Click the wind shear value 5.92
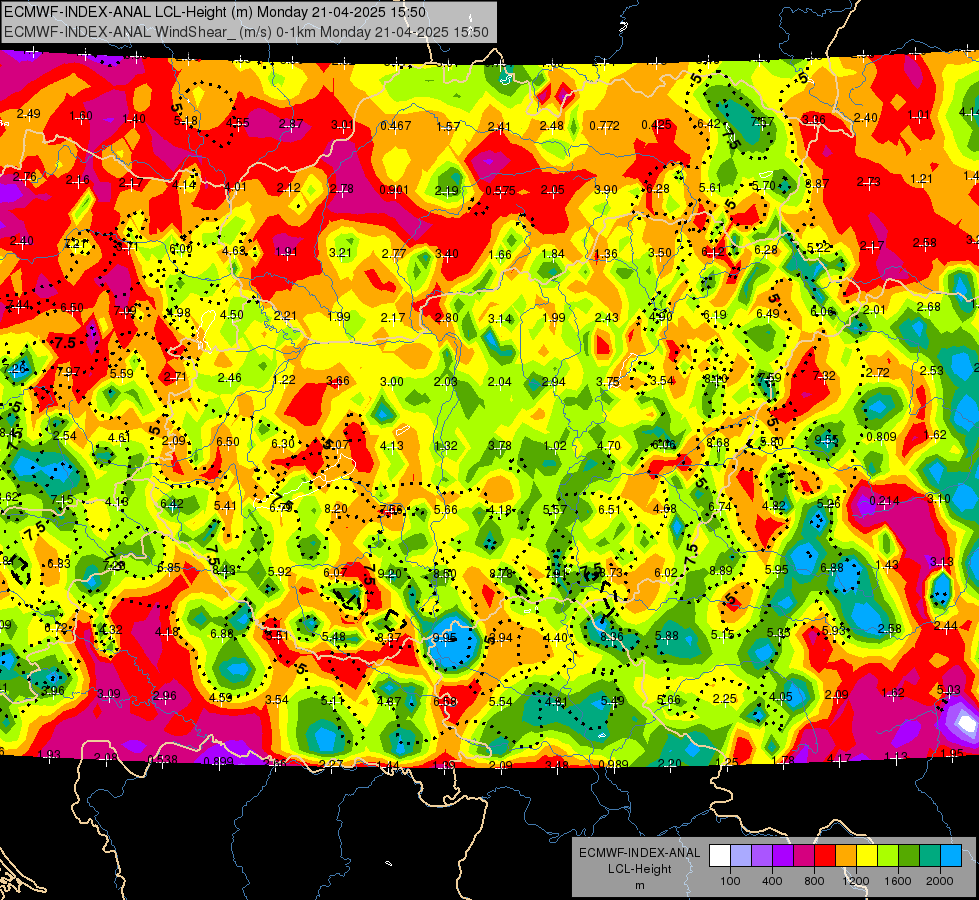The width and height of the screenshot is (979, 900). pos(280,571)
